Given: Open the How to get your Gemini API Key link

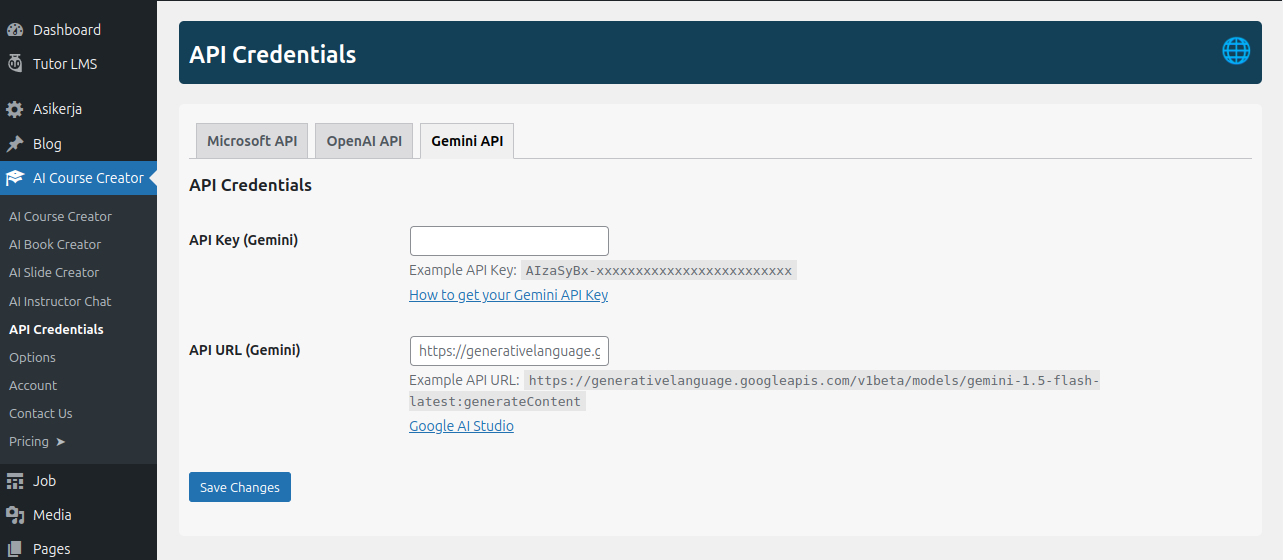Looking at the screenshot, I should point(508,295).
